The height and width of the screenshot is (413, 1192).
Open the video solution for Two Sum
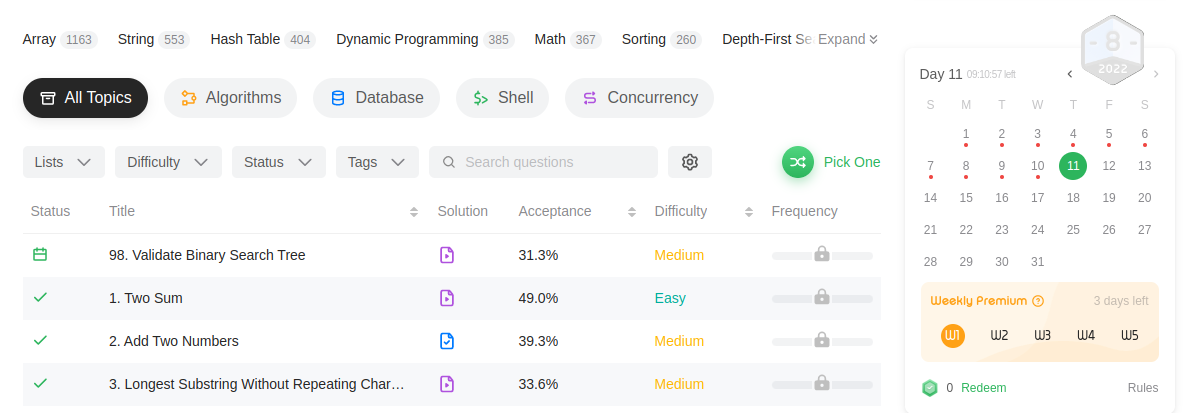pos(447,298)
